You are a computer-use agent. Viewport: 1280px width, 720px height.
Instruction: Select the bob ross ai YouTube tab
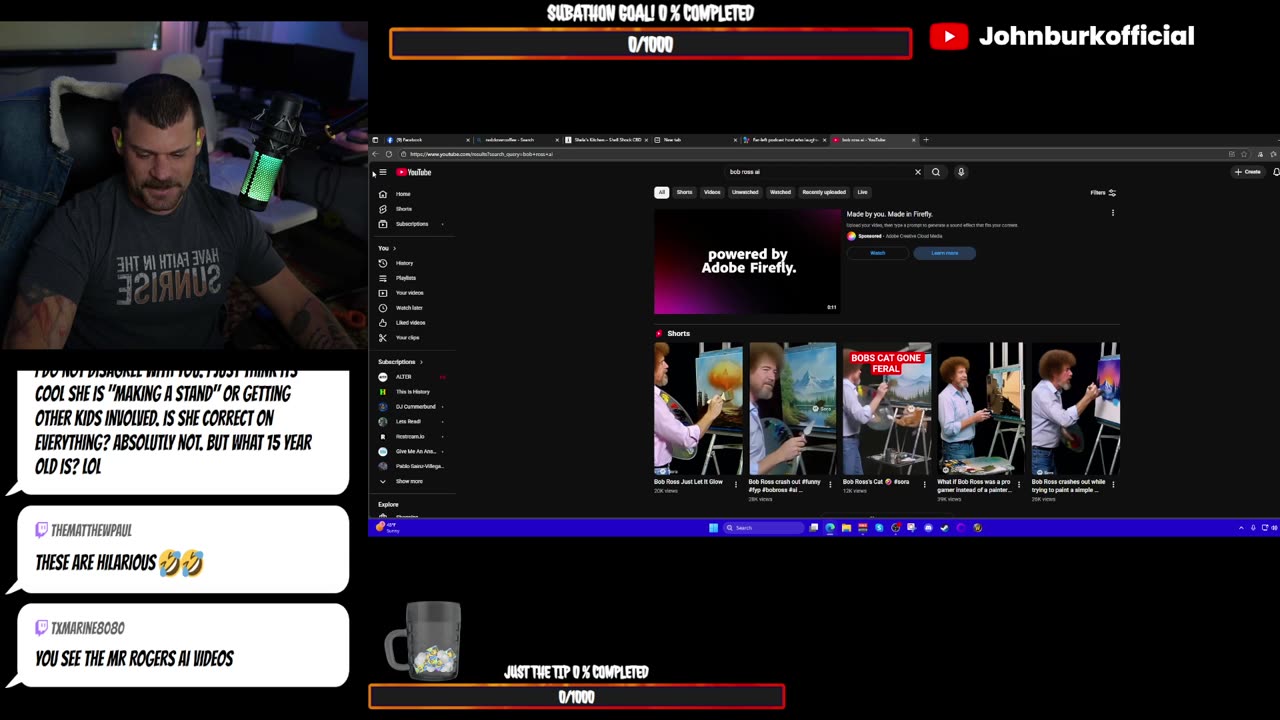(x=873, y=140)
